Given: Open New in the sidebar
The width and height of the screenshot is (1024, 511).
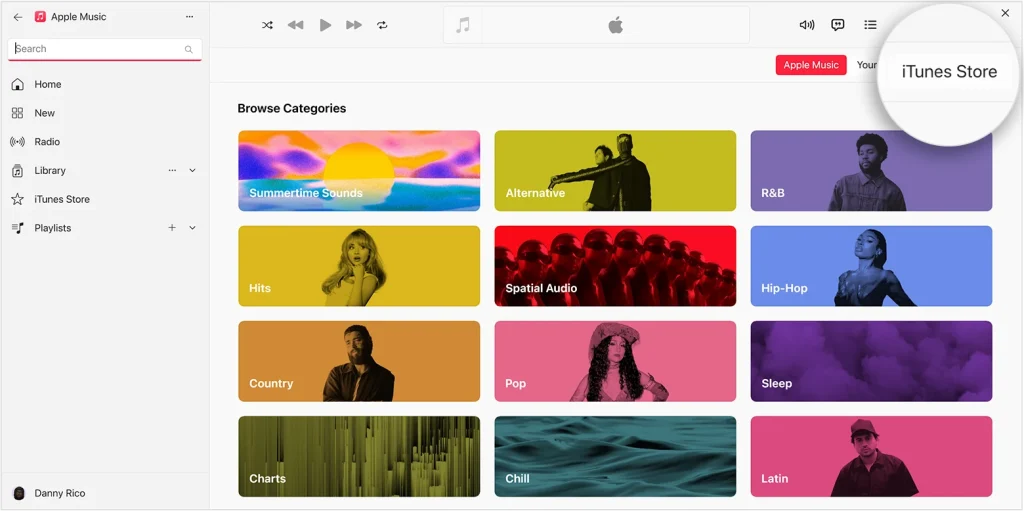Looking at the screenshot, I should [104, 113].
